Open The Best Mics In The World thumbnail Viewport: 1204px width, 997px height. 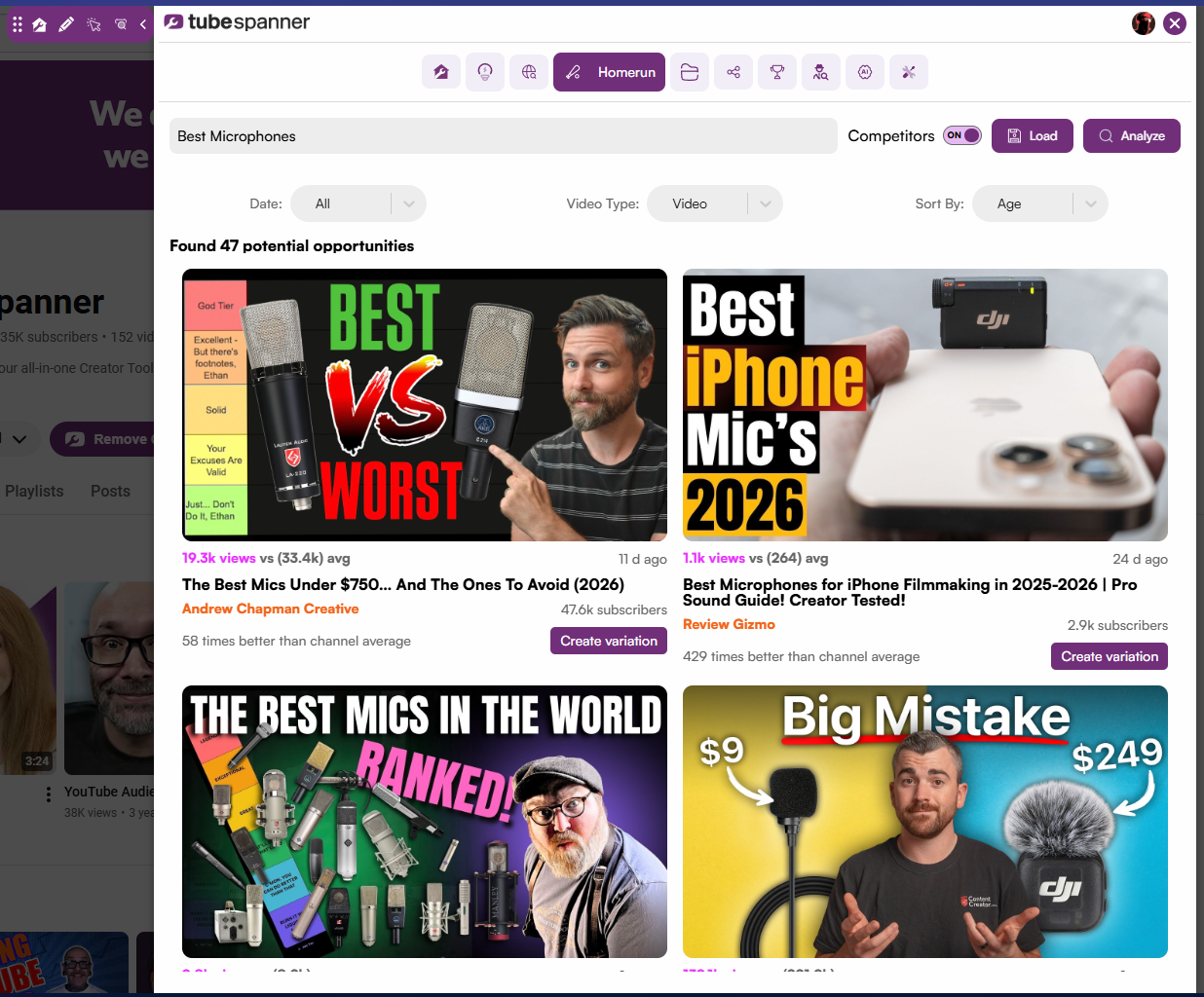point(425,822)
